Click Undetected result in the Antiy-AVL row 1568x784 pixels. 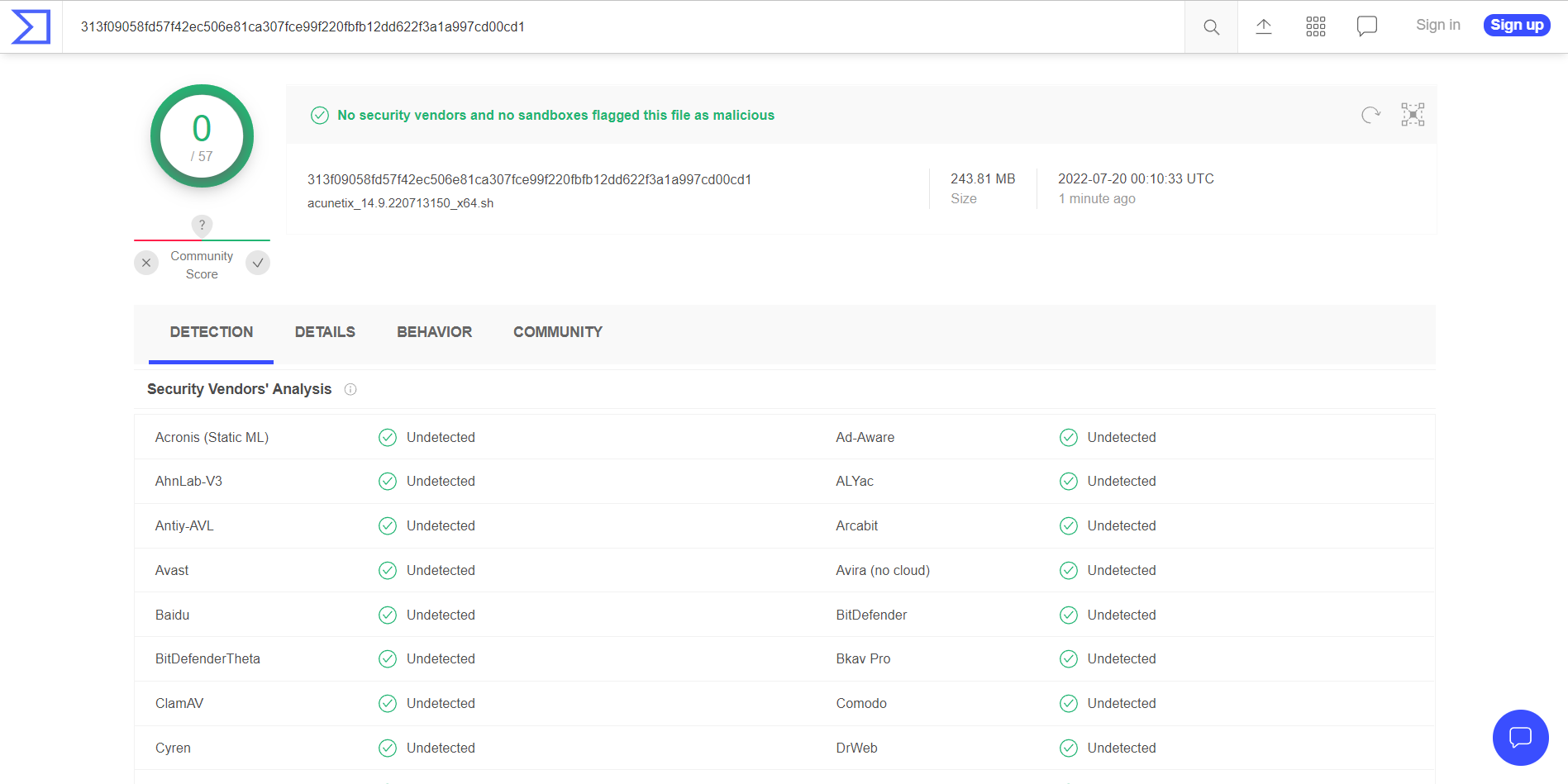(441, 525)
